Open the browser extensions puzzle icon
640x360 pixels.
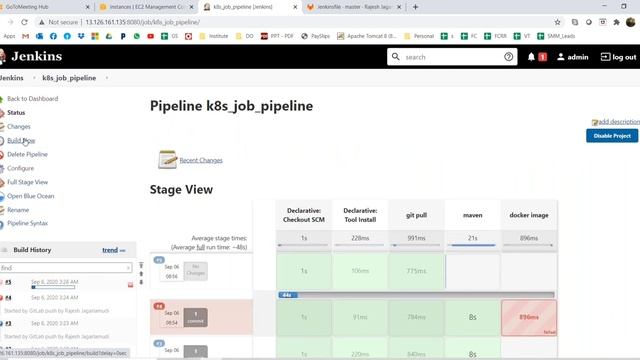616,22
